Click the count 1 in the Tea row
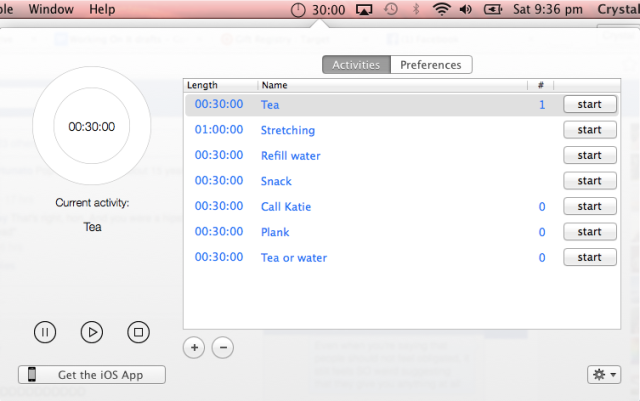Image resolution: width=640 pixels, height=401 pixels. click(542, 105)
